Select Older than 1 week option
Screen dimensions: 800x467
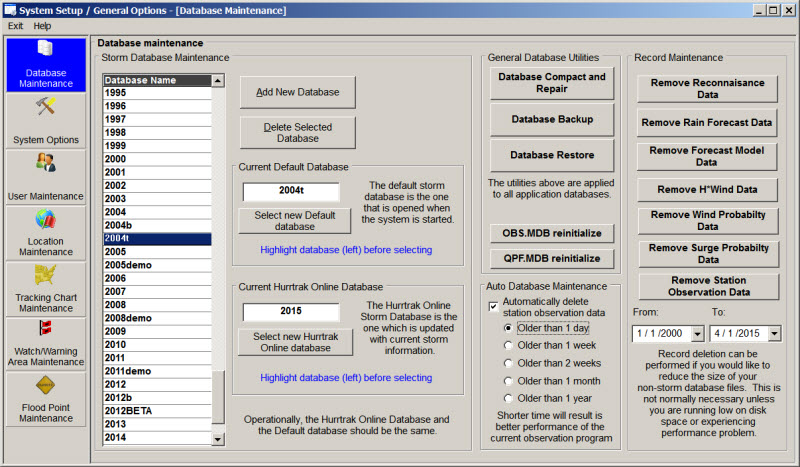click(508, 346)
